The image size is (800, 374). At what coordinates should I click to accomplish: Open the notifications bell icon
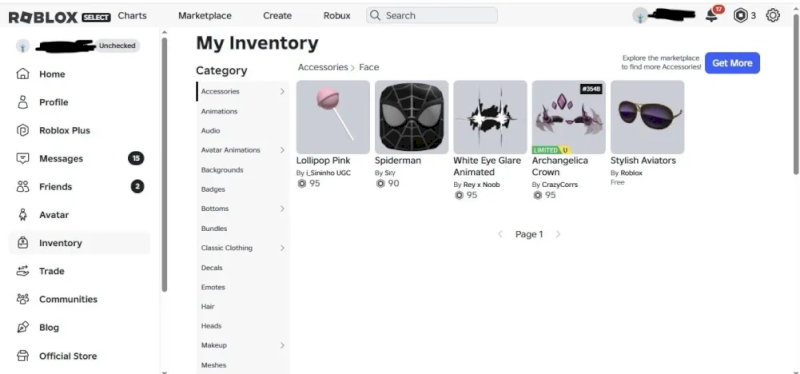[712, 15]
